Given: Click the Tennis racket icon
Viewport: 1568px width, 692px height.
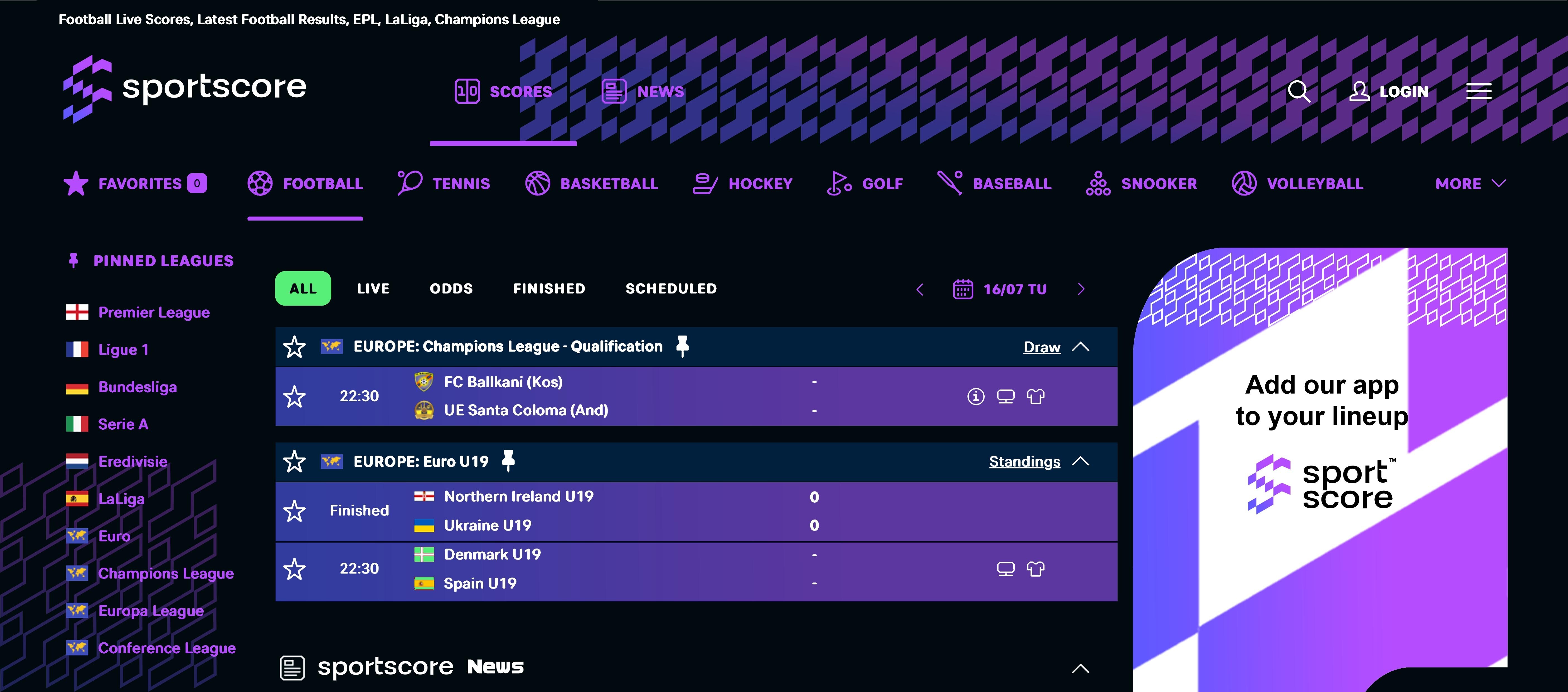Looking at the screenshot, I should point(409,183).
